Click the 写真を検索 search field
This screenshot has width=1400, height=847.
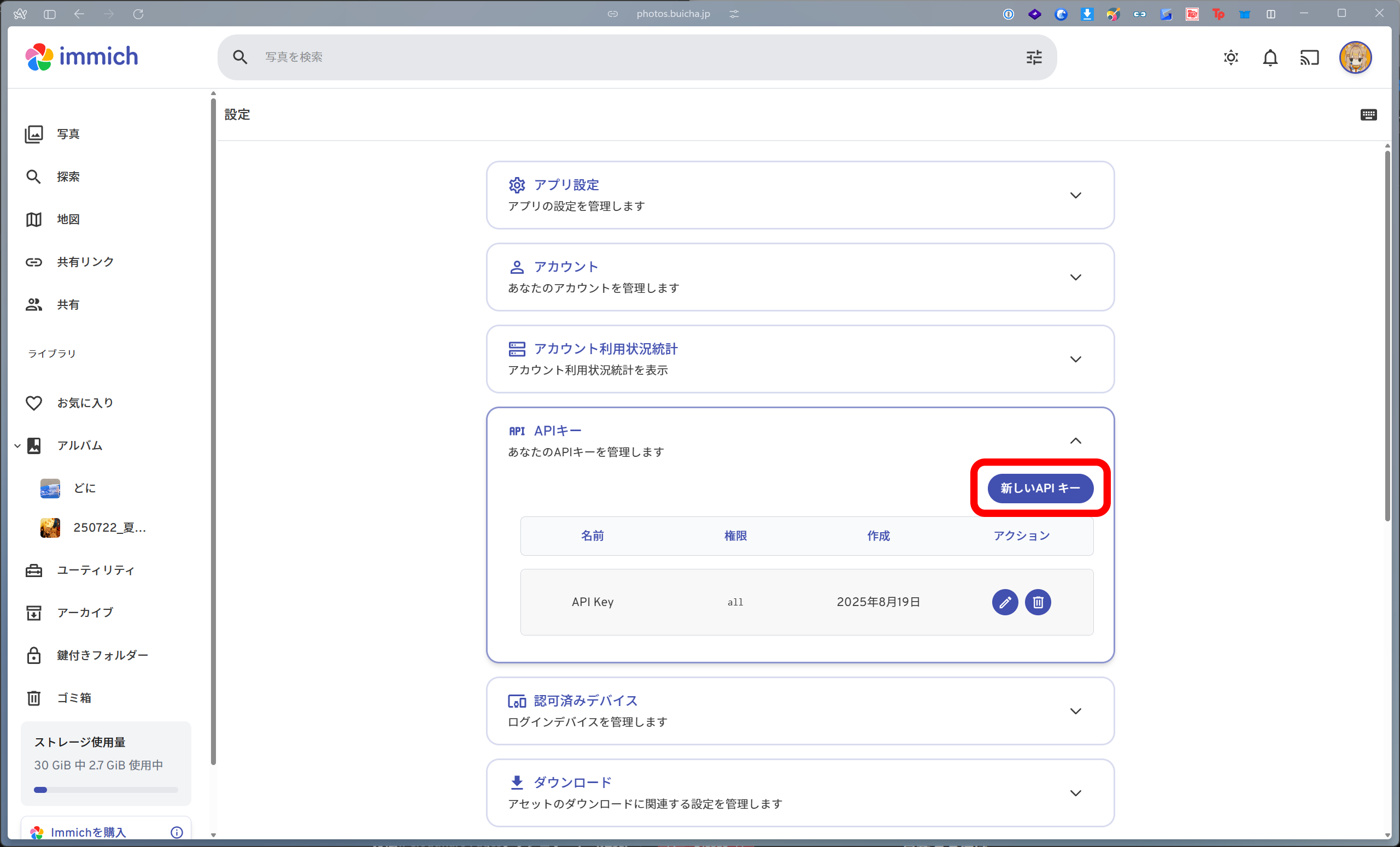625,57
